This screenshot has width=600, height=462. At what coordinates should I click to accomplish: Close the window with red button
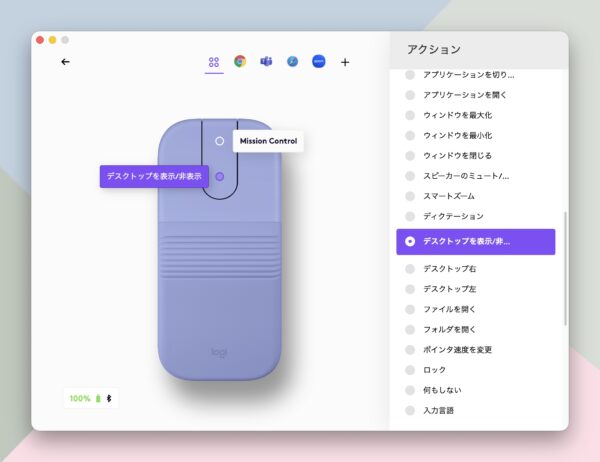click(x=40, y=40)
